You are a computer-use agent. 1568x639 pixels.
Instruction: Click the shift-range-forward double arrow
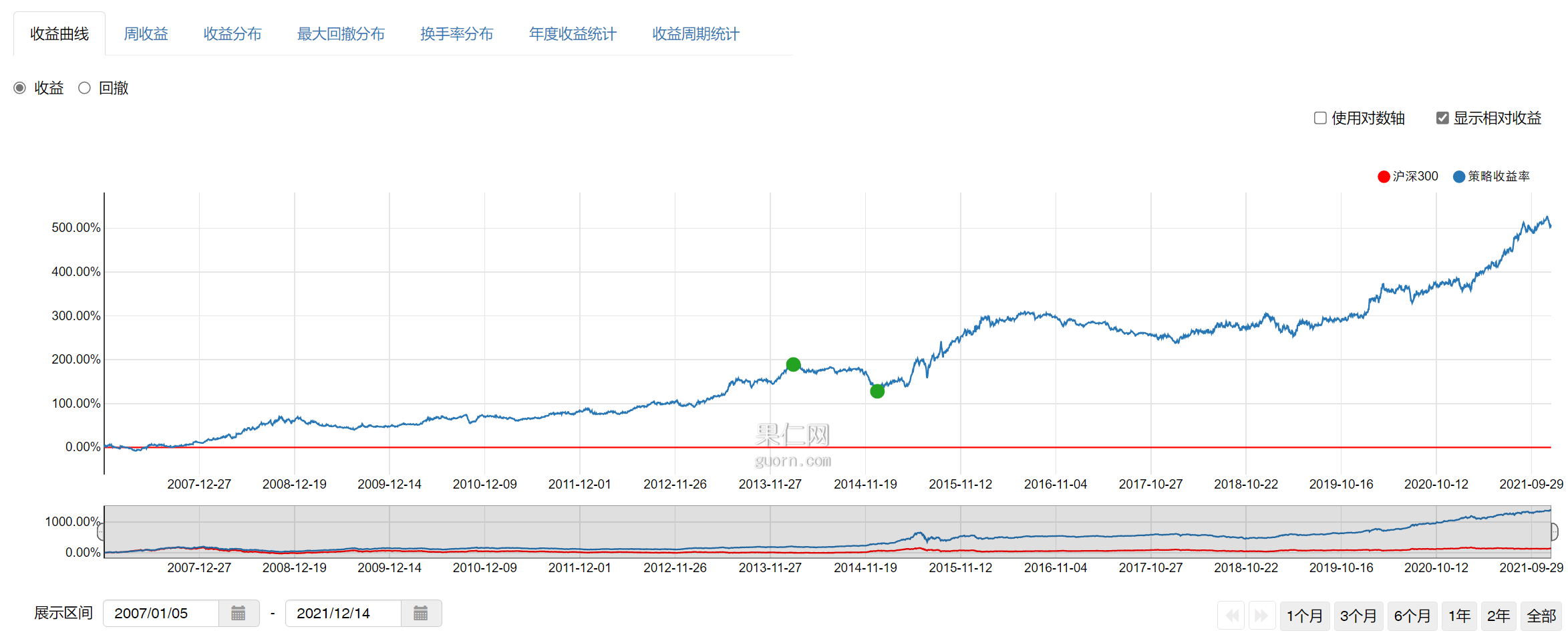click(1261, 616)
